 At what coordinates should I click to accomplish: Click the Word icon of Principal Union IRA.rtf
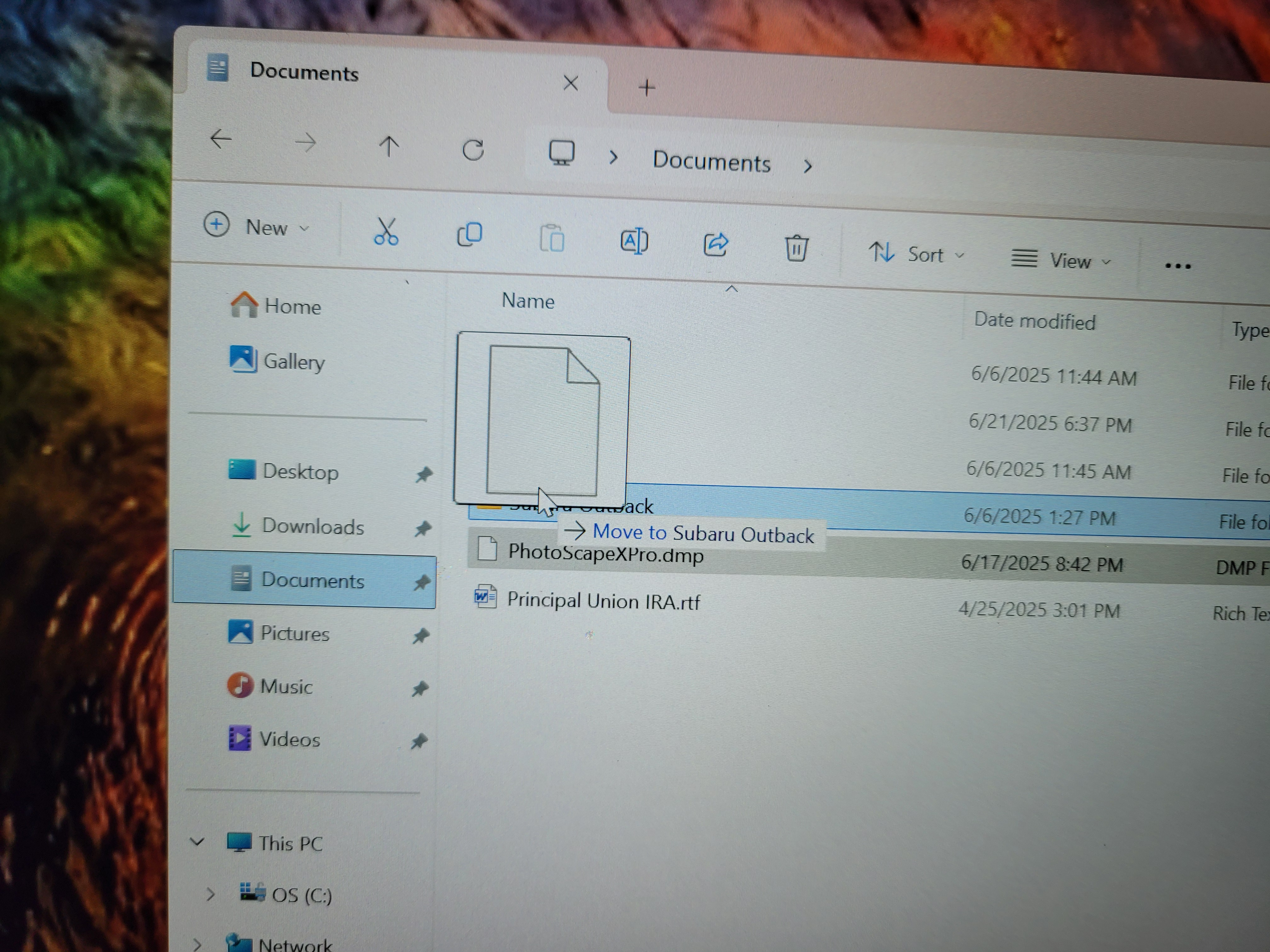click(x=486, y=597)
